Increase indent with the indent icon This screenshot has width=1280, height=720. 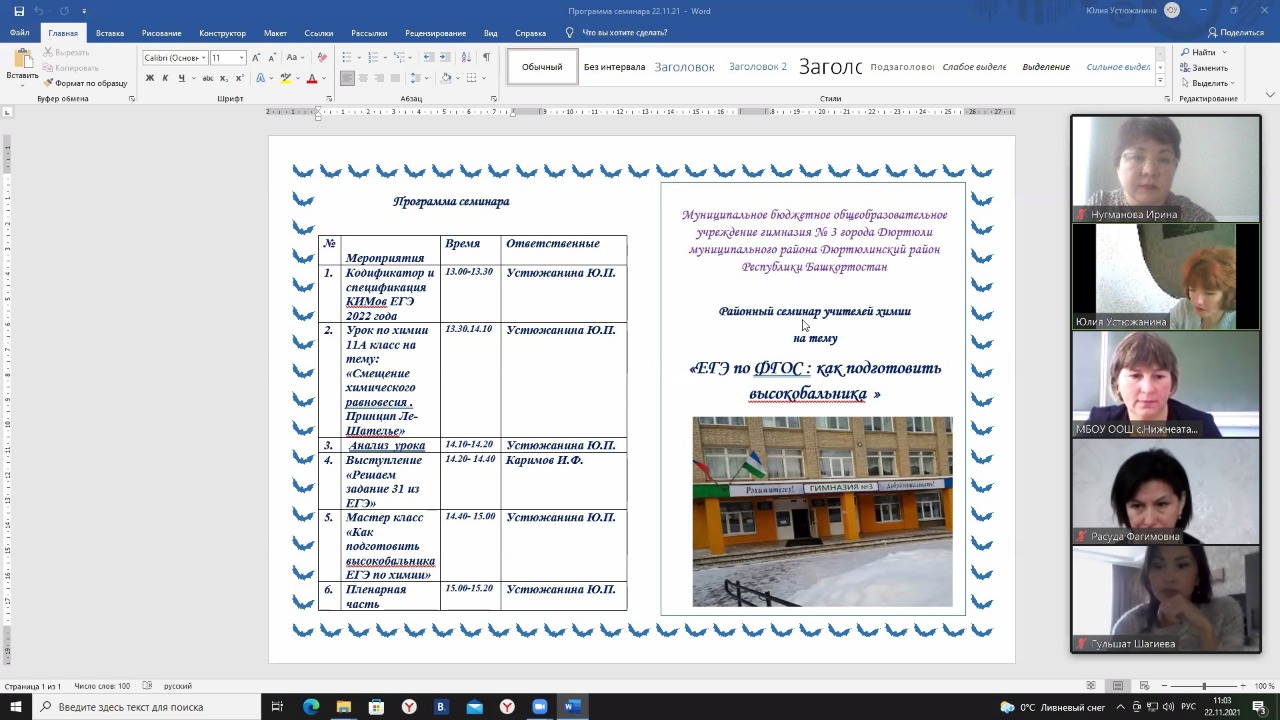[x=445, y=58]
